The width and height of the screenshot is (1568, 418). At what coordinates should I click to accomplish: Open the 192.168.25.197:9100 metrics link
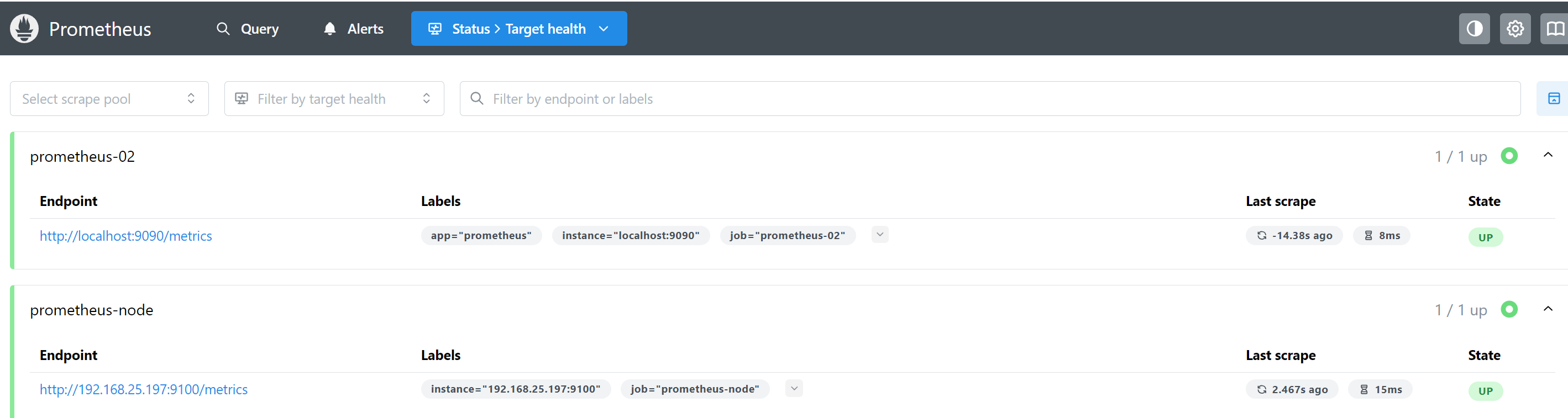click(144, 389)
